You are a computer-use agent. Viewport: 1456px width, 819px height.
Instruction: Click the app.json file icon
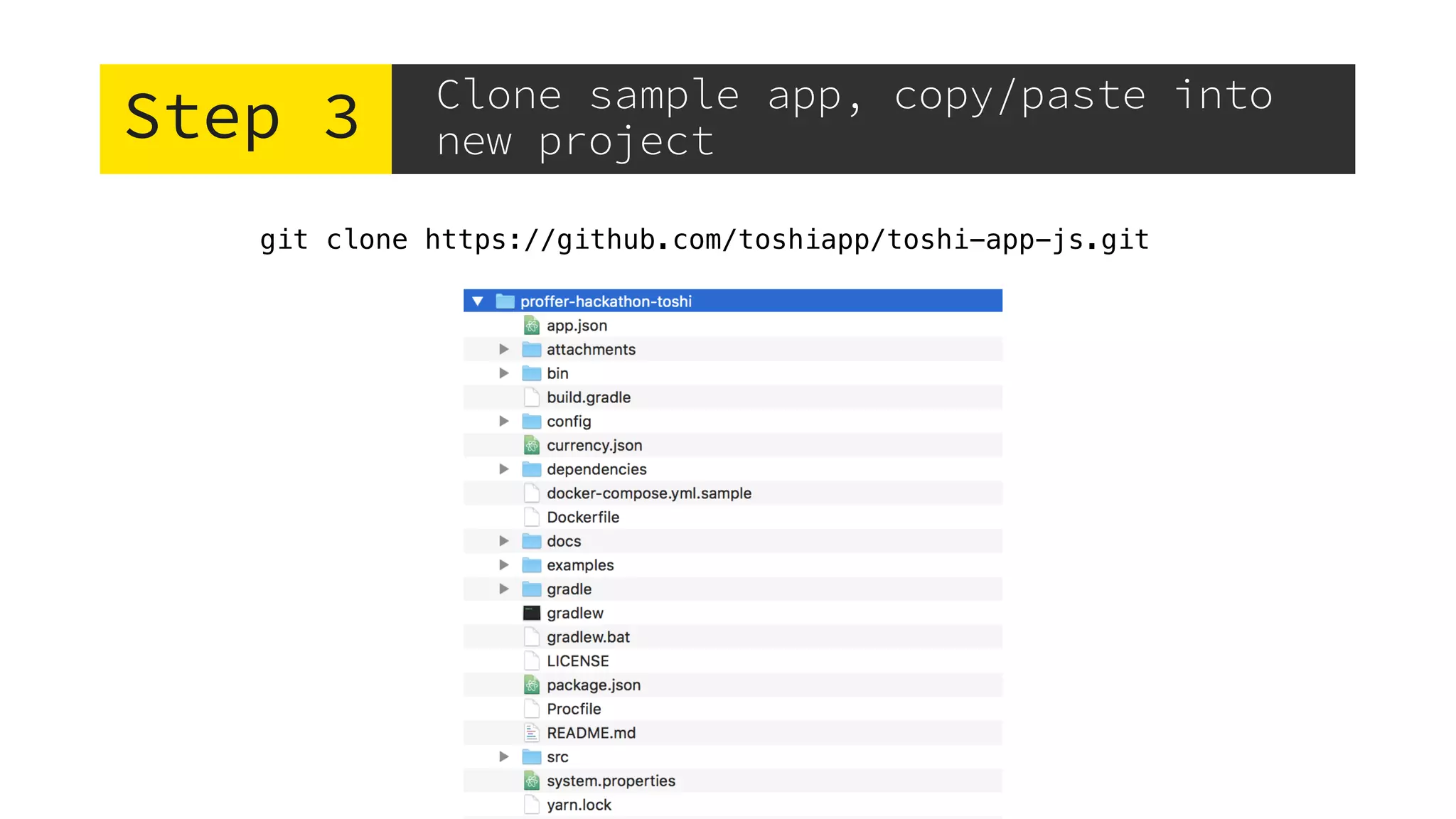[x=532, y=326]
